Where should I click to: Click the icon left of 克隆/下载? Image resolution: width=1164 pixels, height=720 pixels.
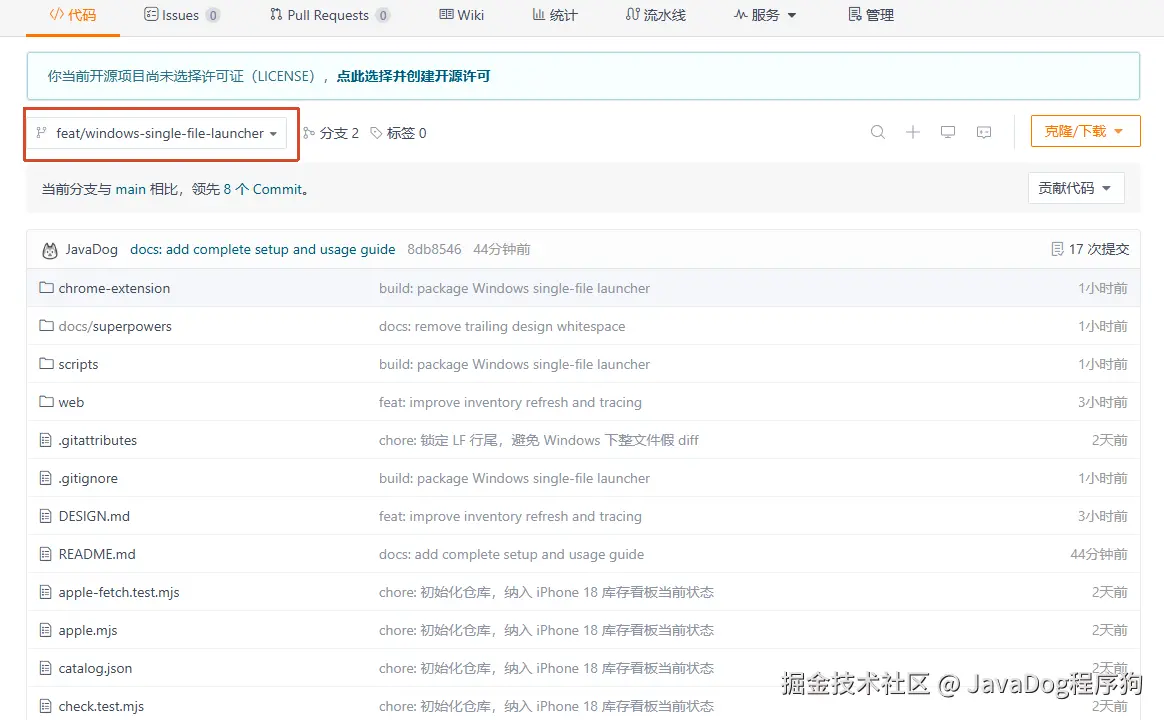[x=984, y=132]
